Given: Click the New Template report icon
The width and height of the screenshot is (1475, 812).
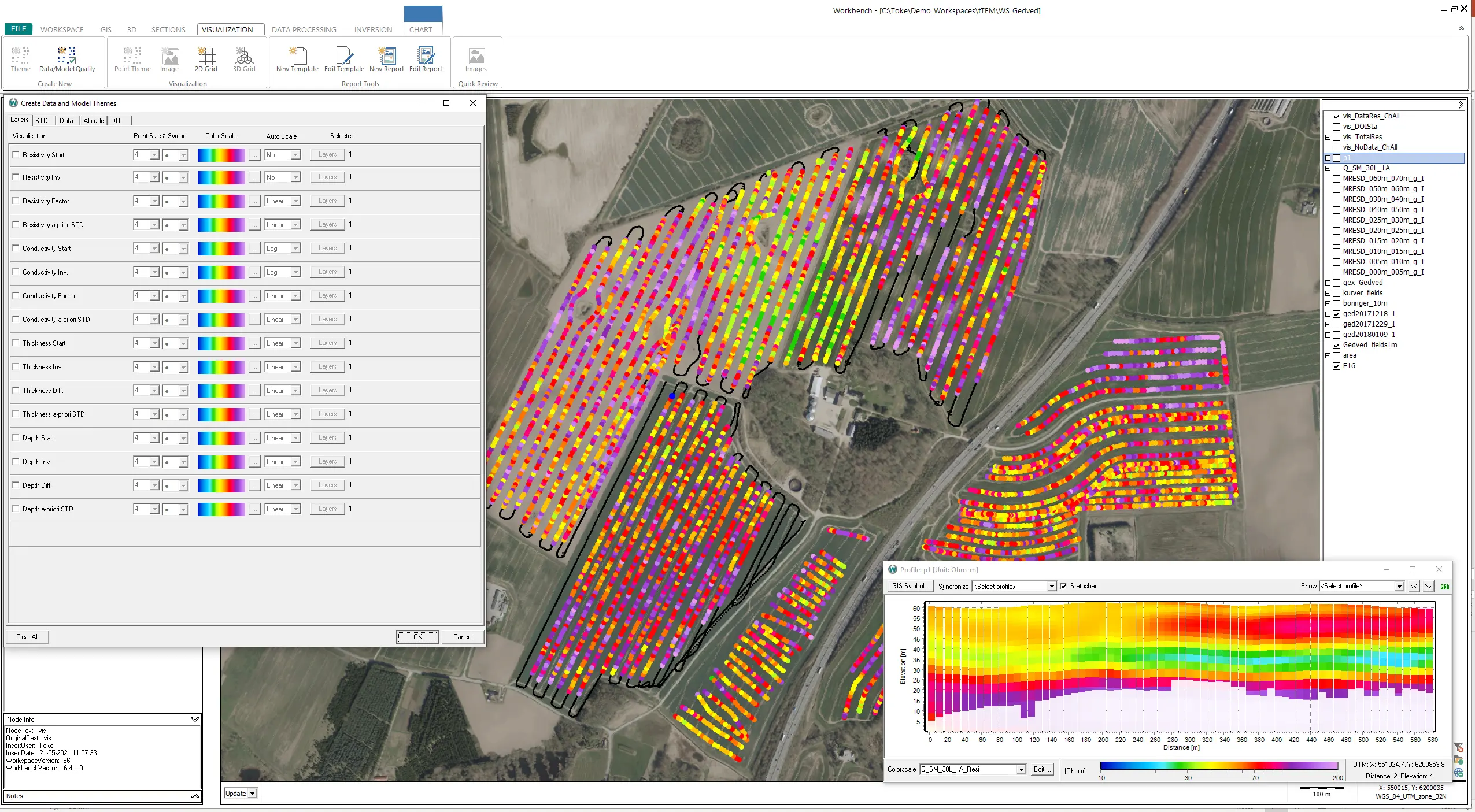Looking at the screenshot, I should point(297,59).
